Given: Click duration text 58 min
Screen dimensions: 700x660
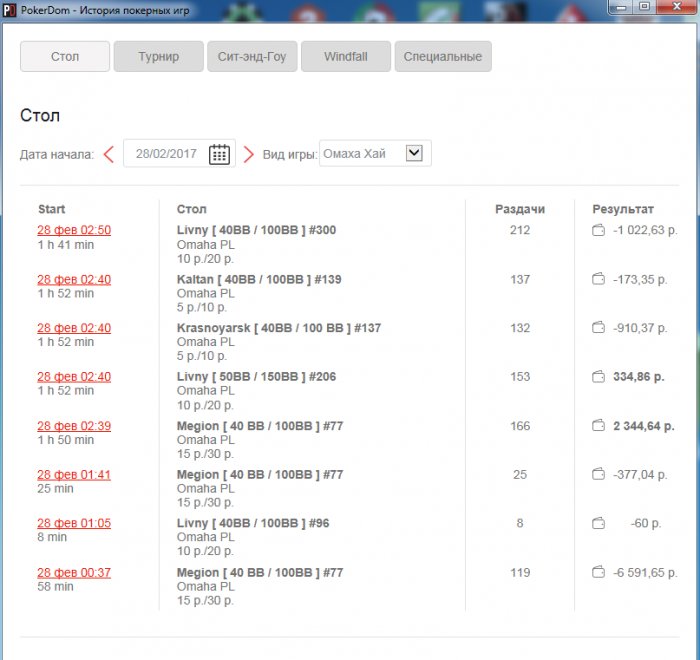Looking at the screenshot, I should click(55, 586).
